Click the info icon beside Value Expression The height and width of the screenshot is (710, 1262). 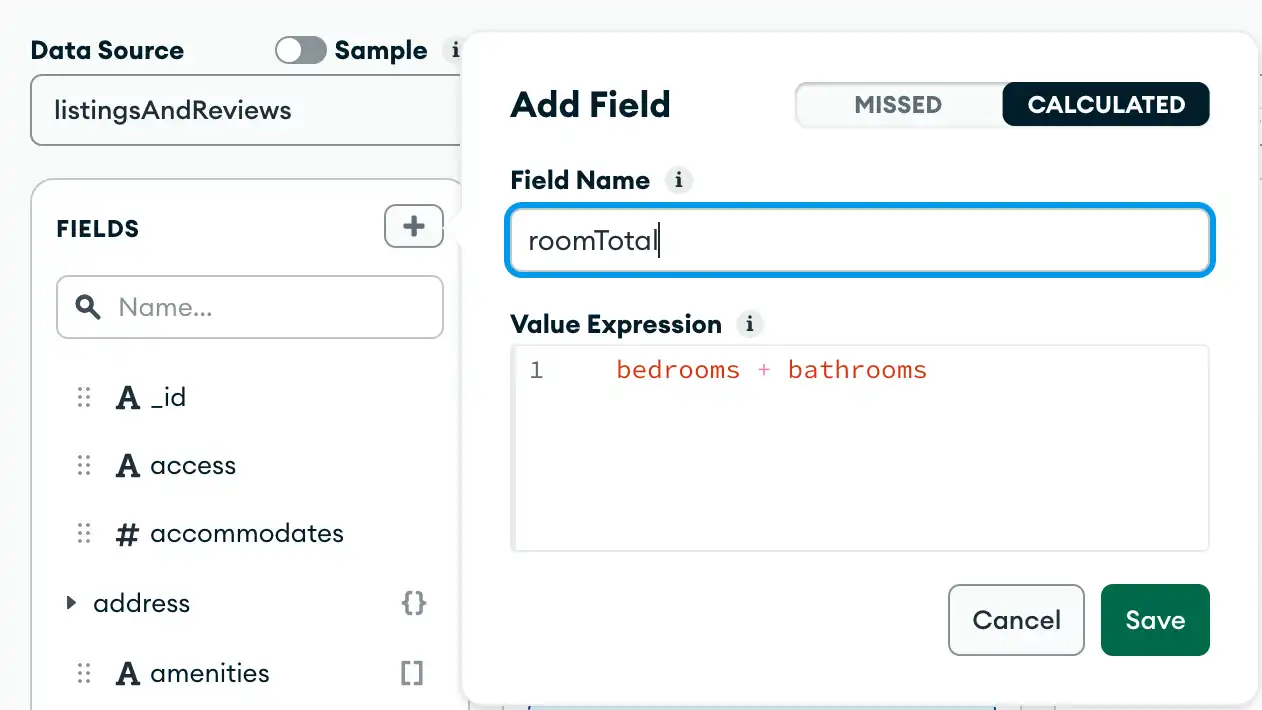click(x=750, y=324)
